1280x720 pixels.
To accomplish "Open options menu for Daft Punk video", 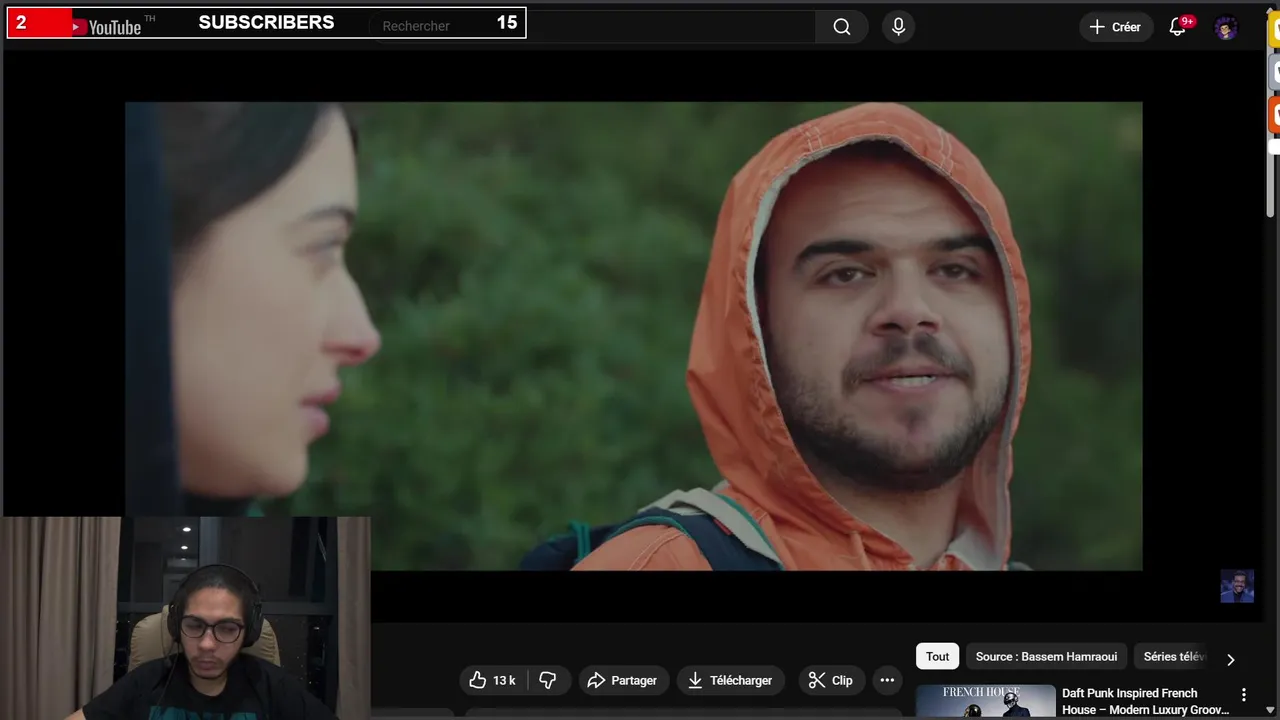I will 1244,694.
